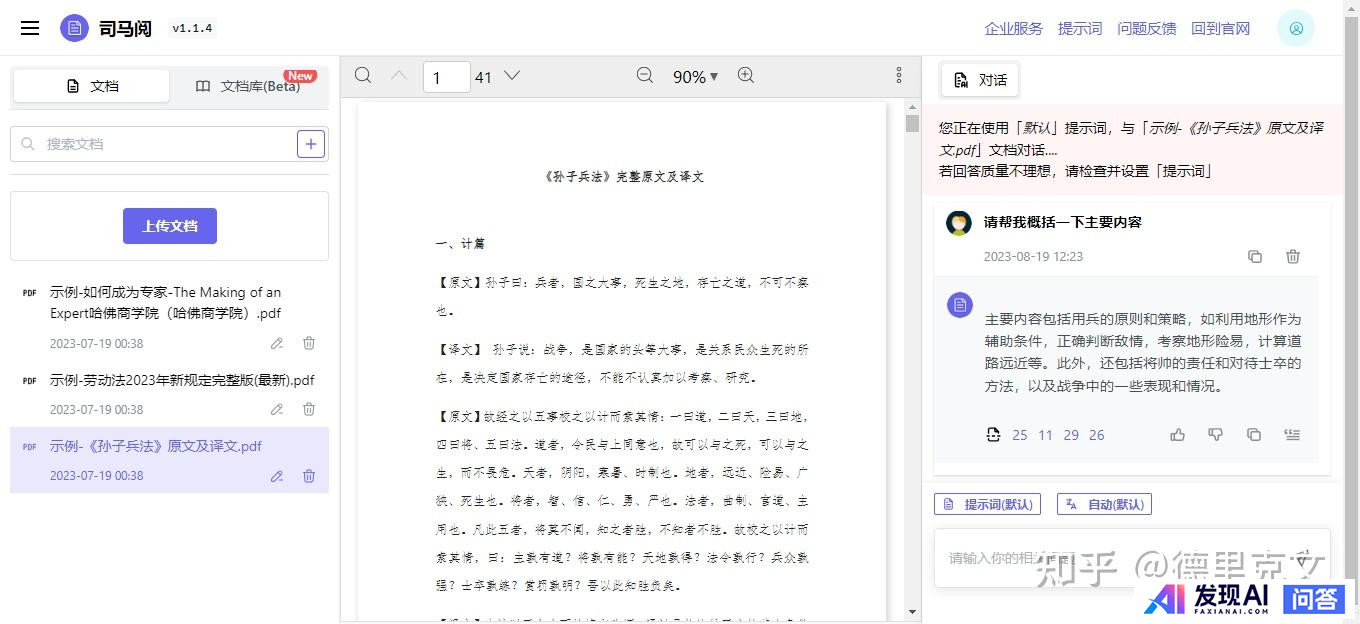The width and height of the screenshot is (1360, 624).
Task: Delete the 《孙子兵法》 document
Action: pyautogui.click(x=309, y=476)
